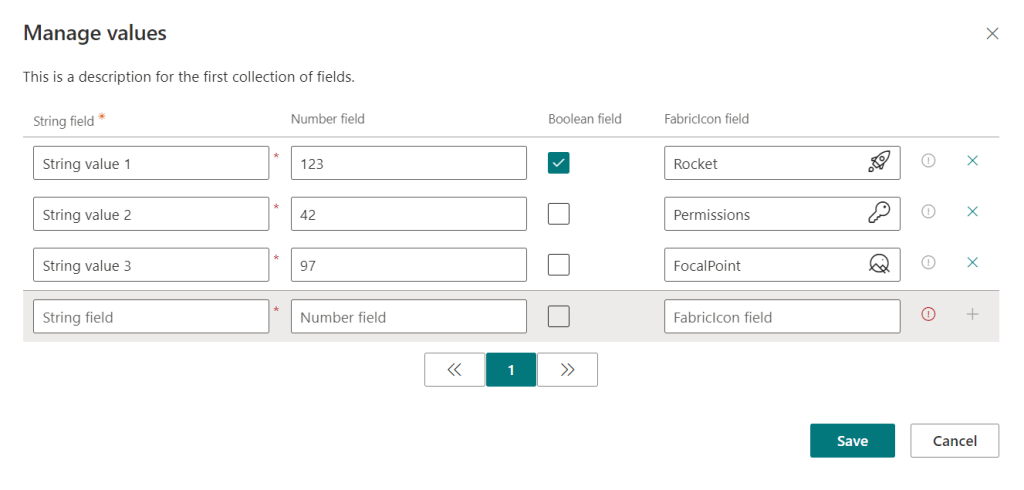This screenshot has width=1024, height=490.
Task: Click the plus icon to add row
Action: pyautogui.click(x=972, y=314)
